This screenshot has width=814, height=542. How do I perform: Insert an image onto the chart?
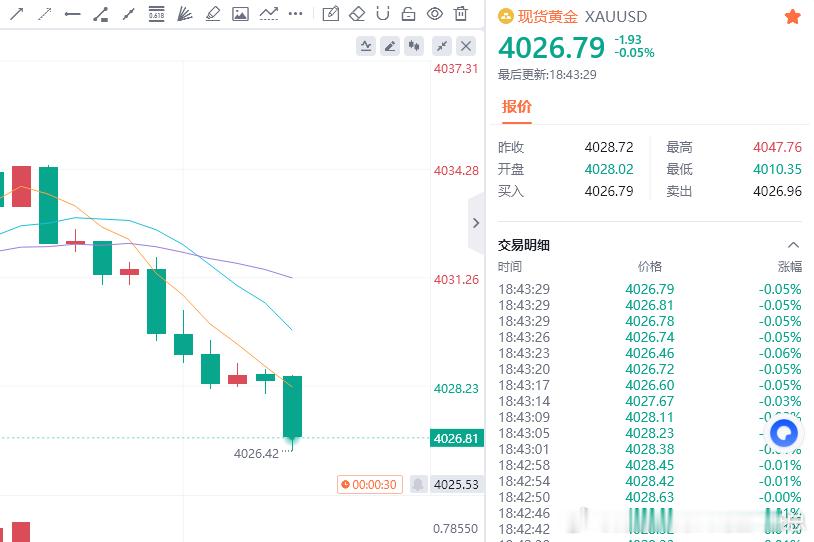coord(240,14)
